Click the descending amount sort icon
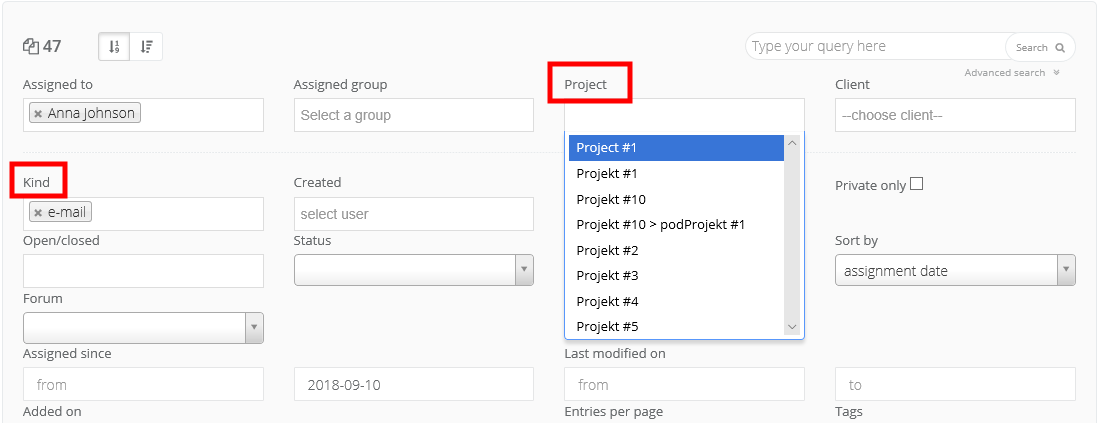Viewport: 1097px width, 423px height. [x=146, y=46]
